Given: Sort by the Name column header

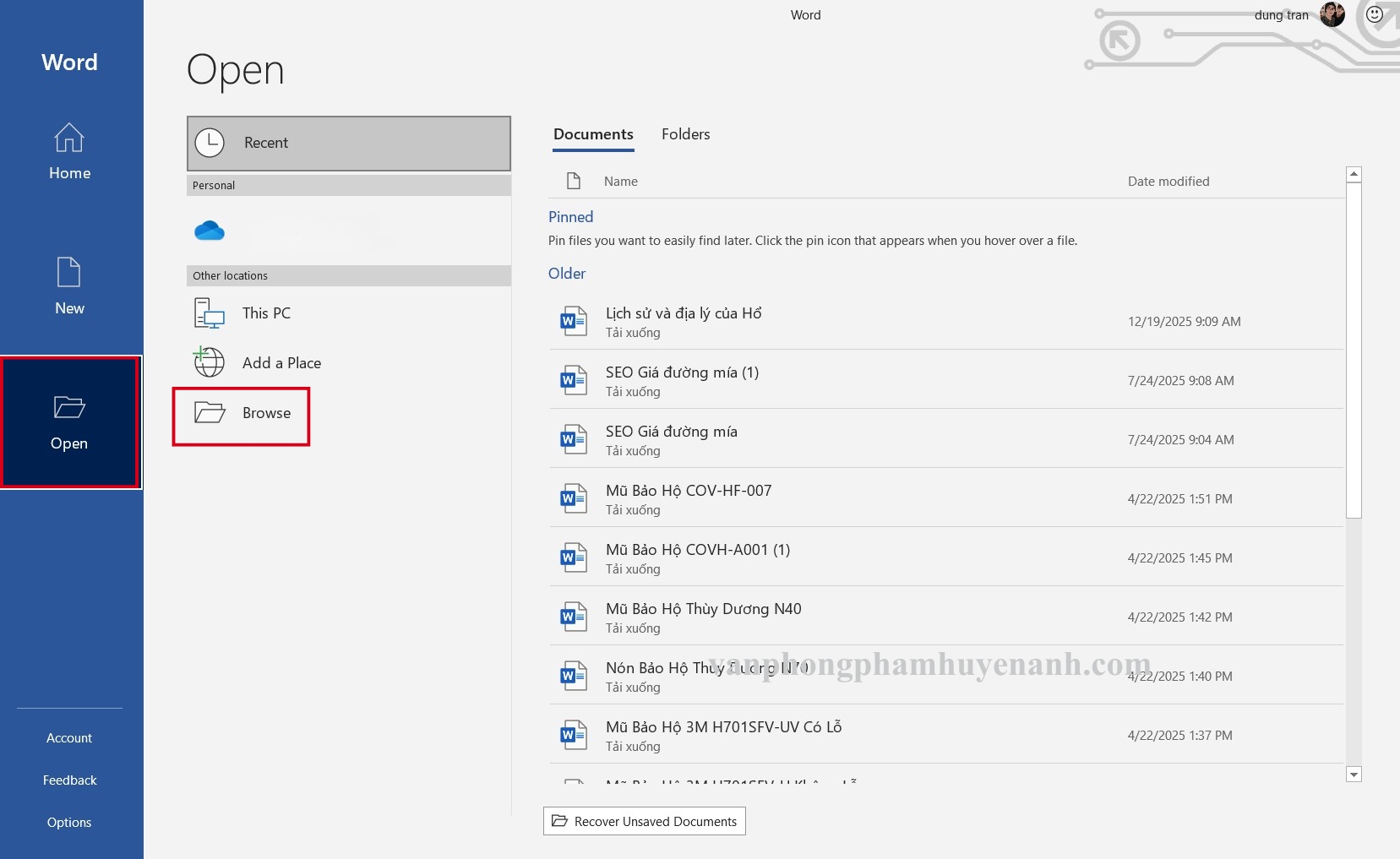Looking at the screenshot, I should 621,182.
